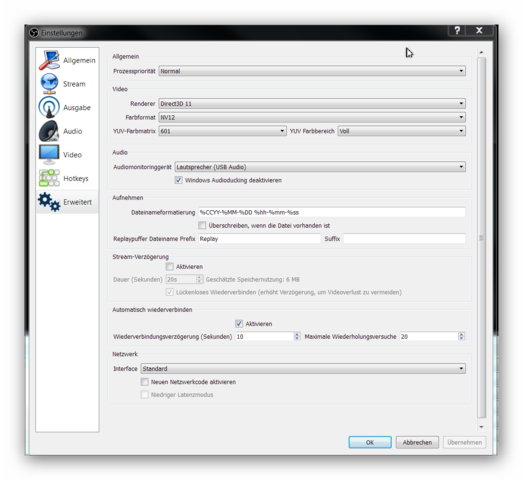Expand the Renderer Direct3D 11 dropdown
The image size is (523, 480).
312,104
